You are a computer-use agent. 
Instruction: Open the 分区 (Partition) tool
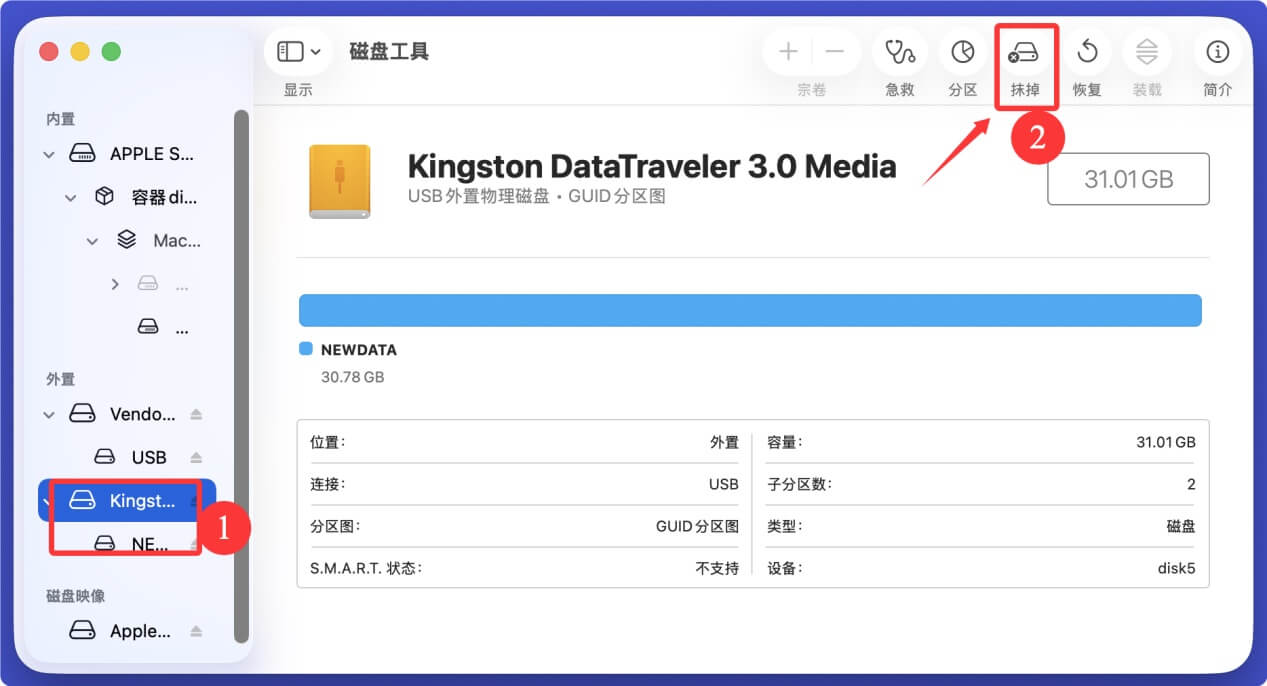(961, 51)
